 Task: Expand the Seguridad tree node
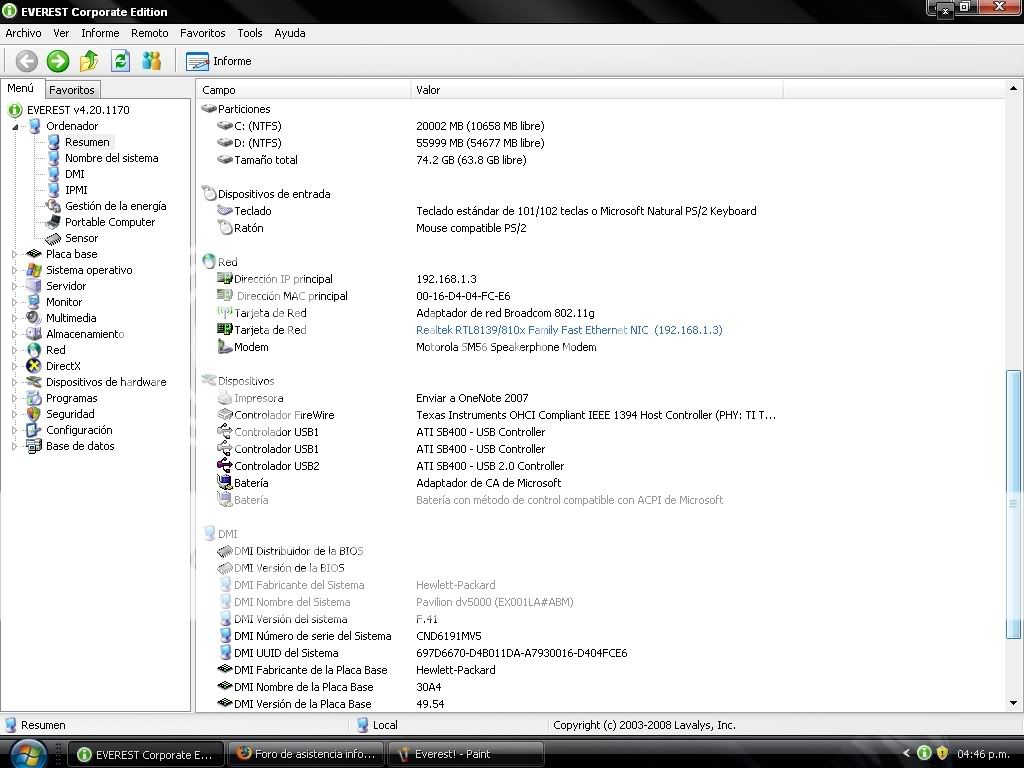(14, 414)
